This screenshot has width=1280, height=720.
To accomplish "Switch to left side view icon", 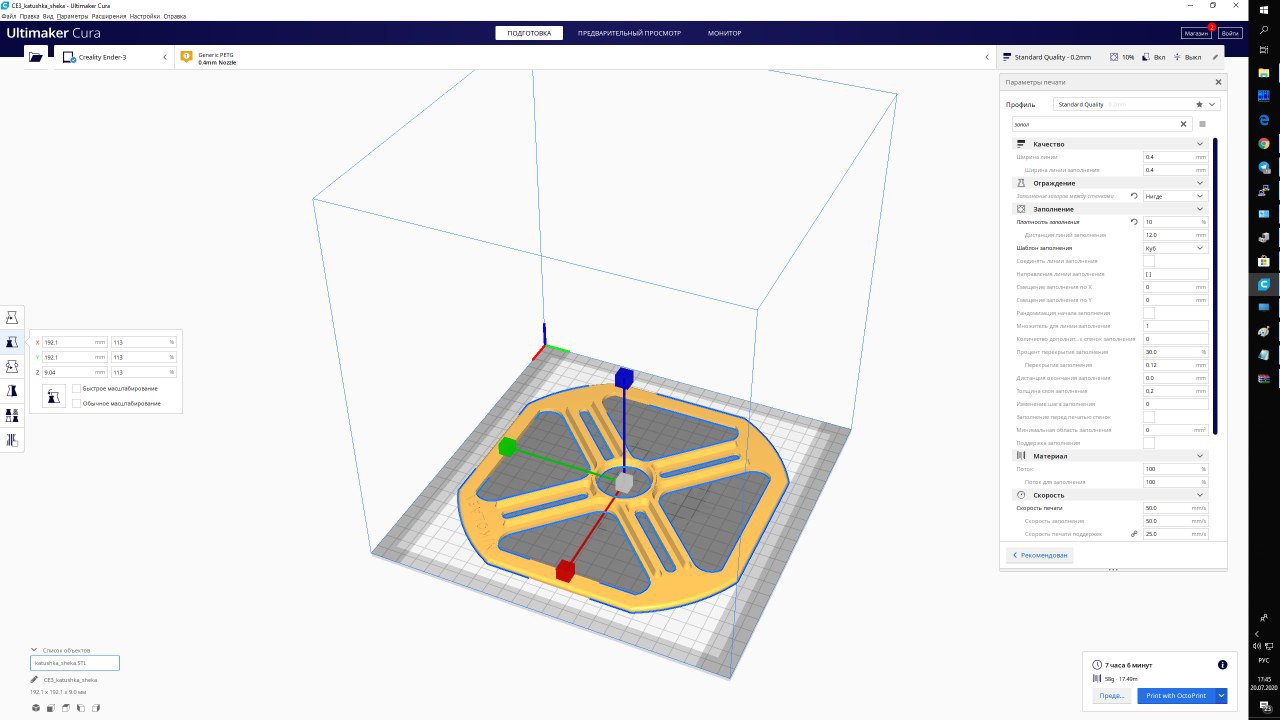I will coord(81,708).
